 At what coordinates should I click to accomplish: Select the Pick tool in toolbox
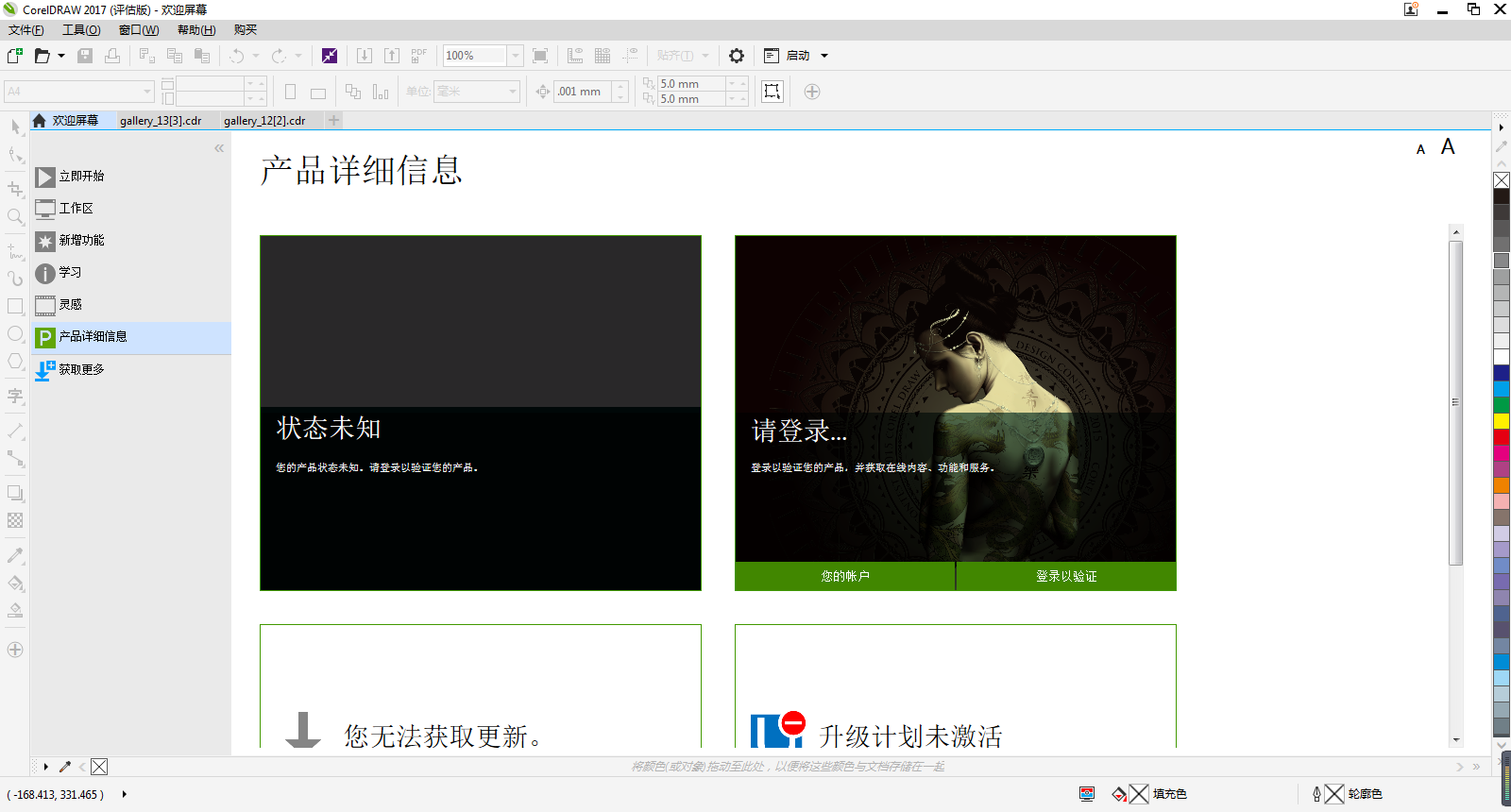pos(15,127)
